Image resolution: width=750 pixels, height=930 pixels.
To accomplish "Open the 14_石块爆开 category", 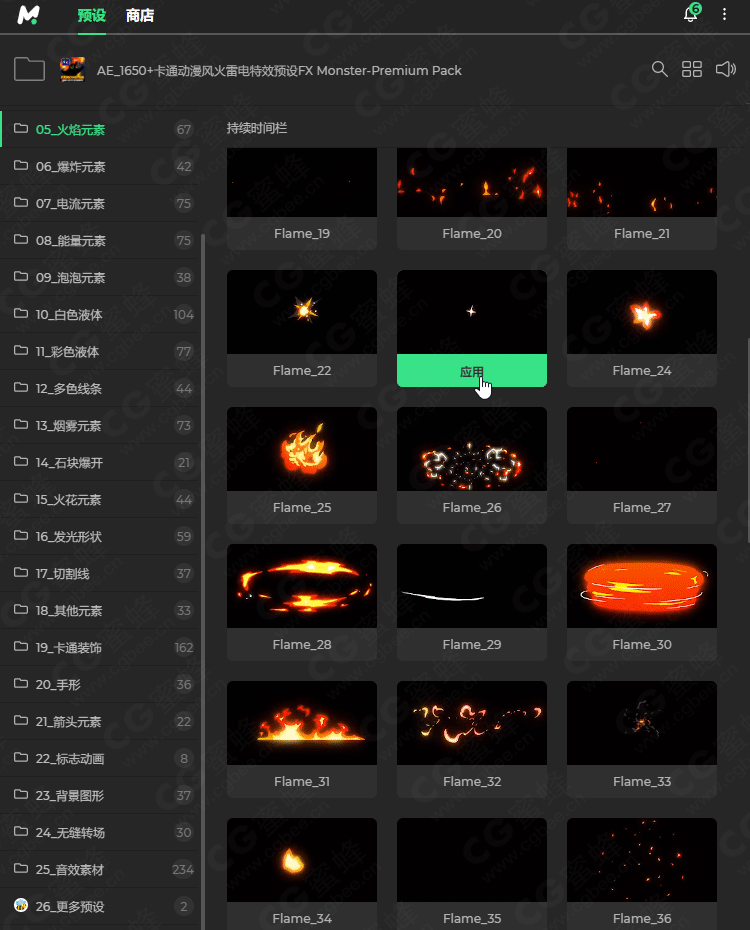I will click(100, 463).
